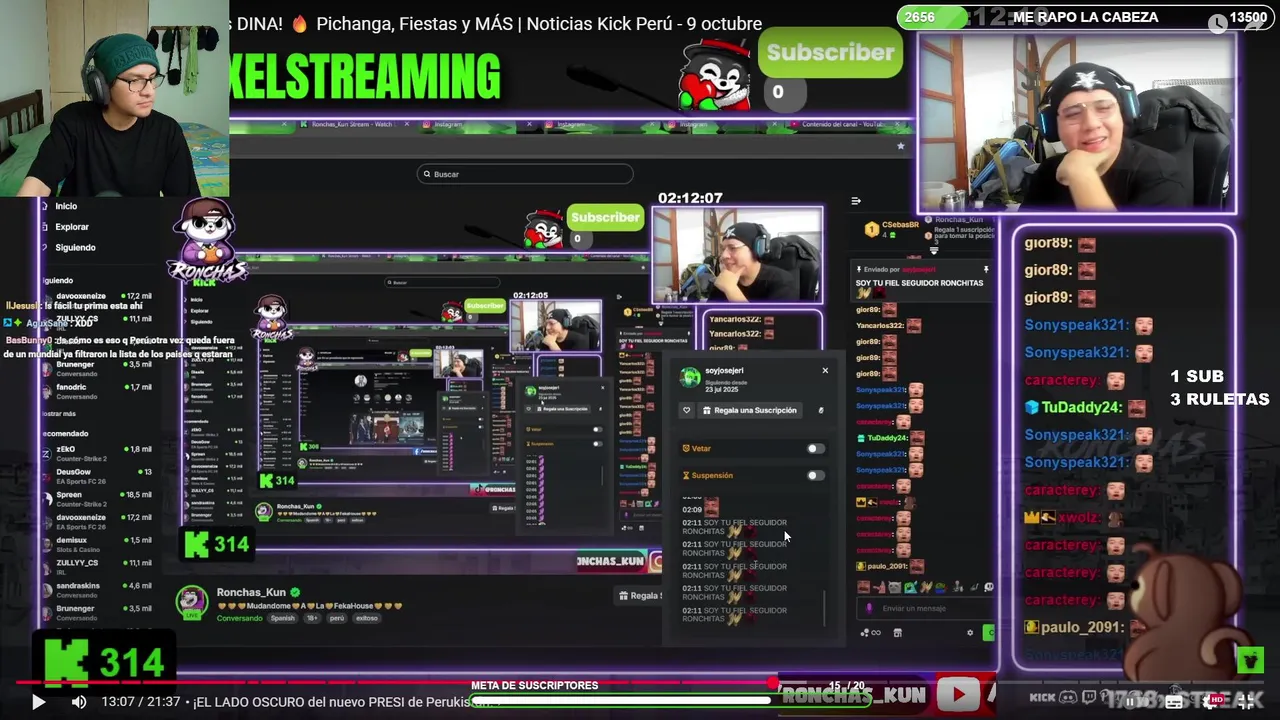The image size is (1280, 720).
Task: Play the YouTube video
Action: tap(38, 702)
